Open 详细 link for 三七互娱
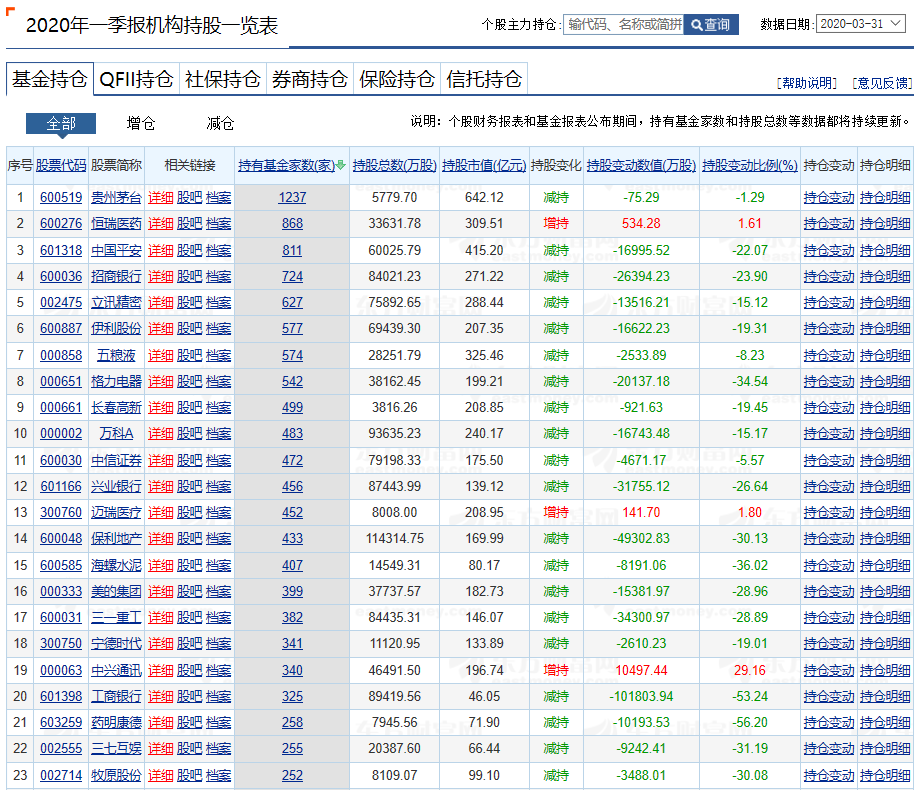 160,748
